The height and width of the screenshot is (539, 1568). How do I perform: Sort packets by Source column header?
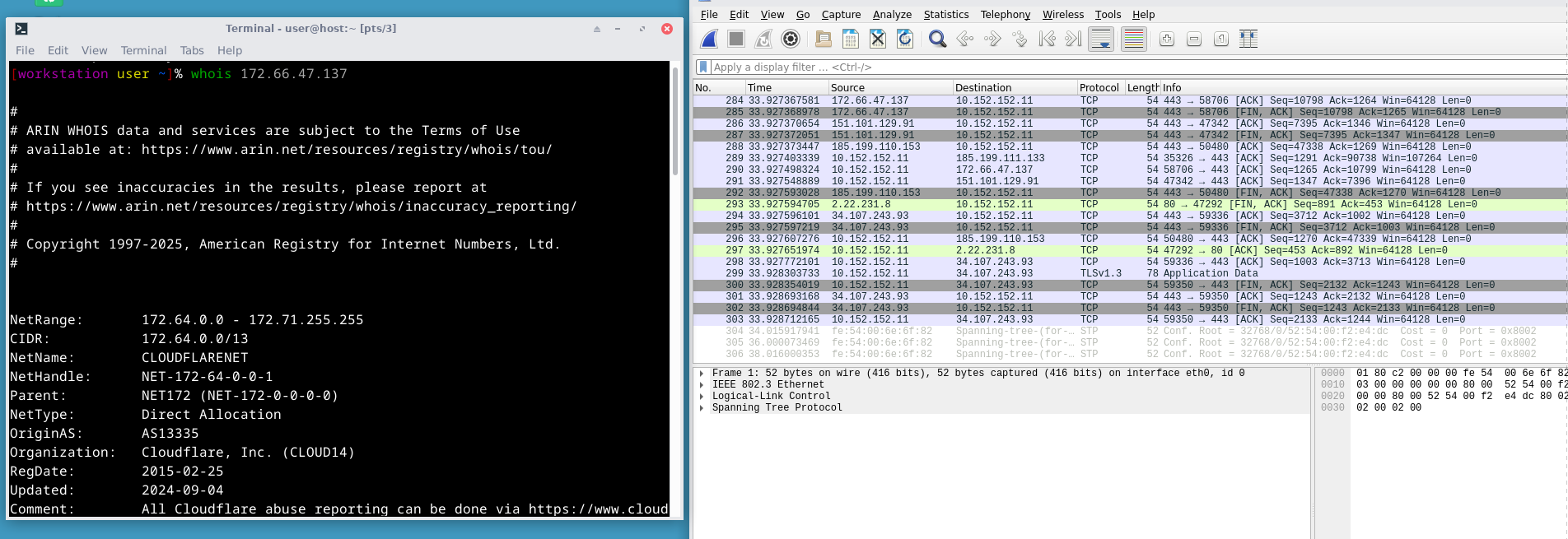[890, 87]
